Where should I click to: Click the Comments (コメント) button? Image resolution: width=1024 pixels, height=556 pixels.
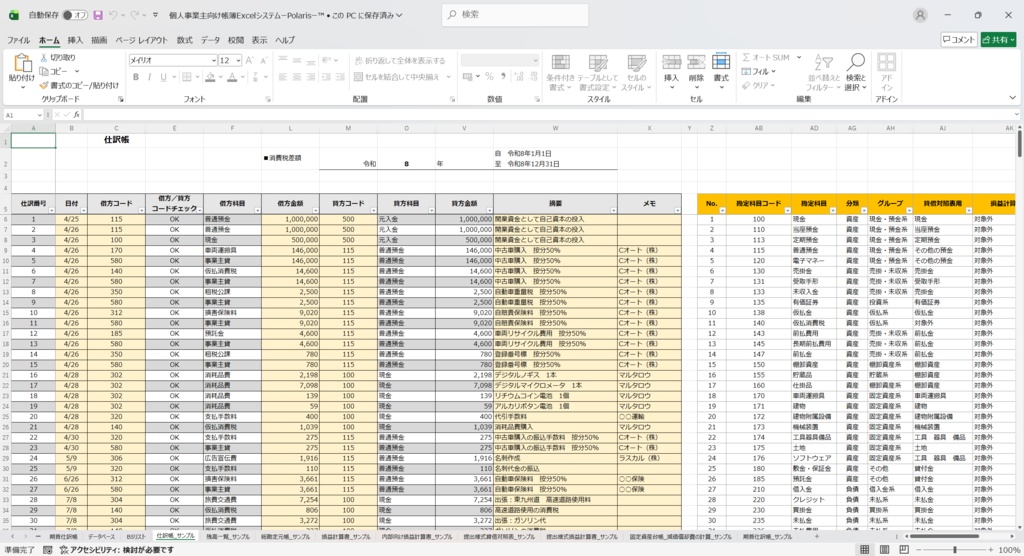coord(958,40)
